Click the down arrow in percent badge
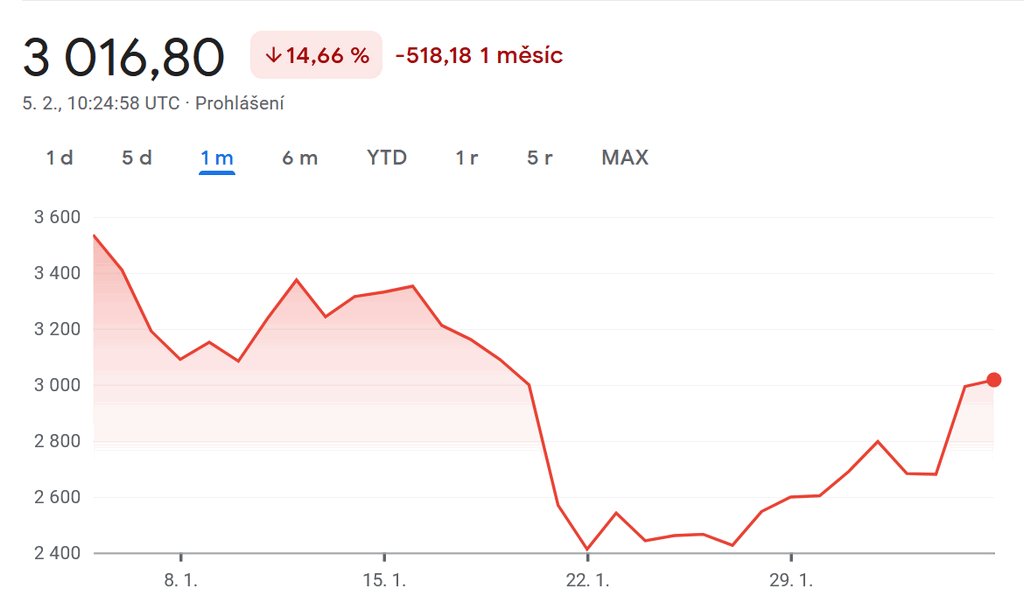The image size is (1024, 603). [273, 56]
